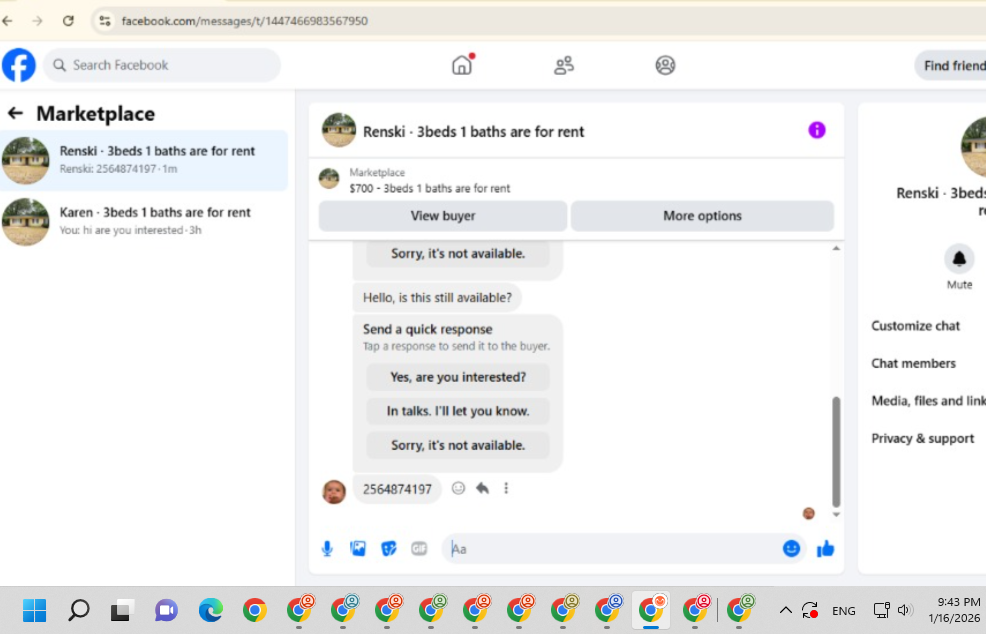The image size is (986, 634).
Task: Open more options for 2564874197 message
Action: tap(506, 488)
